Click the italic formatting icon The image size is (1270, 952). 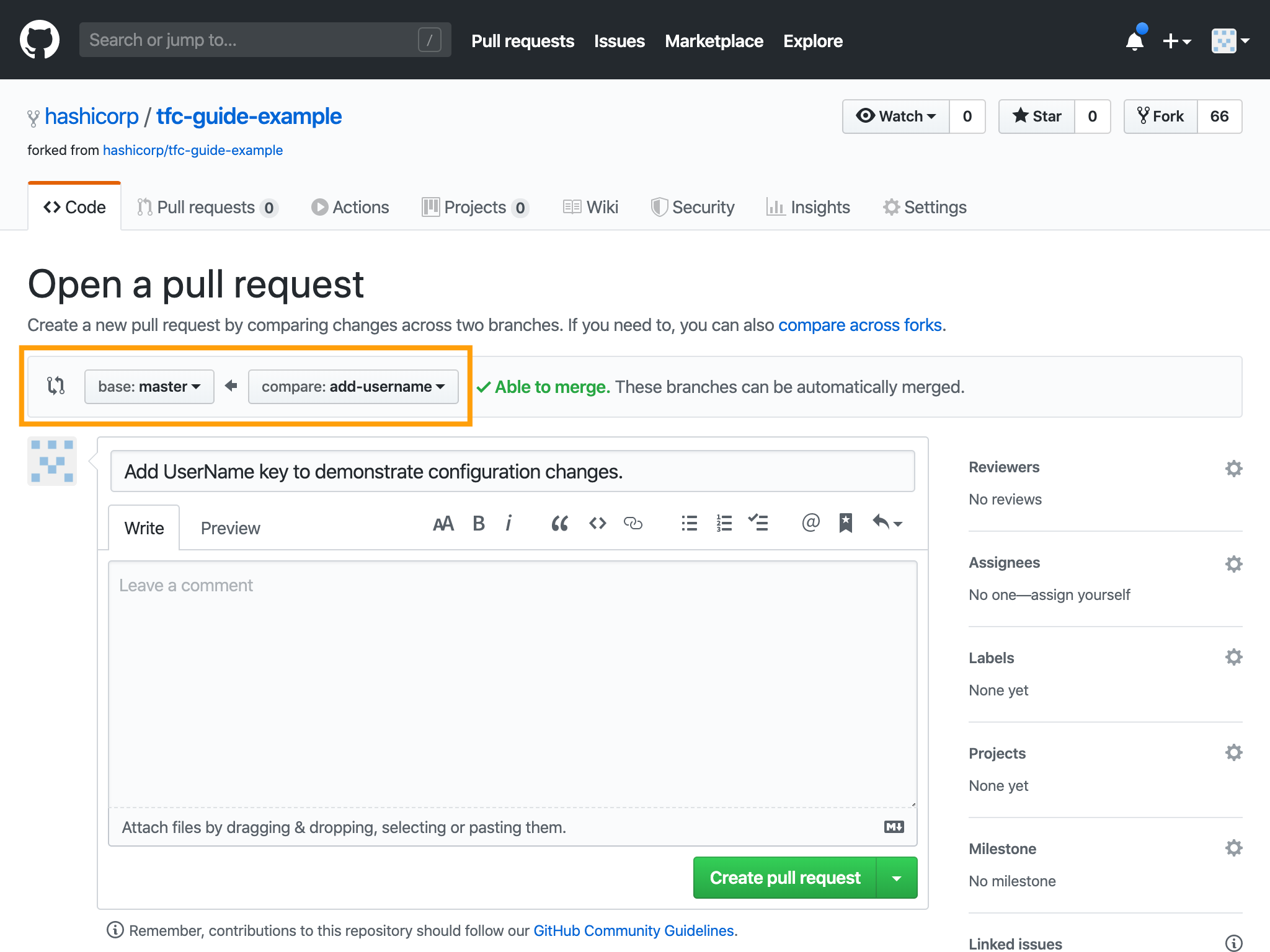point(508,524)
